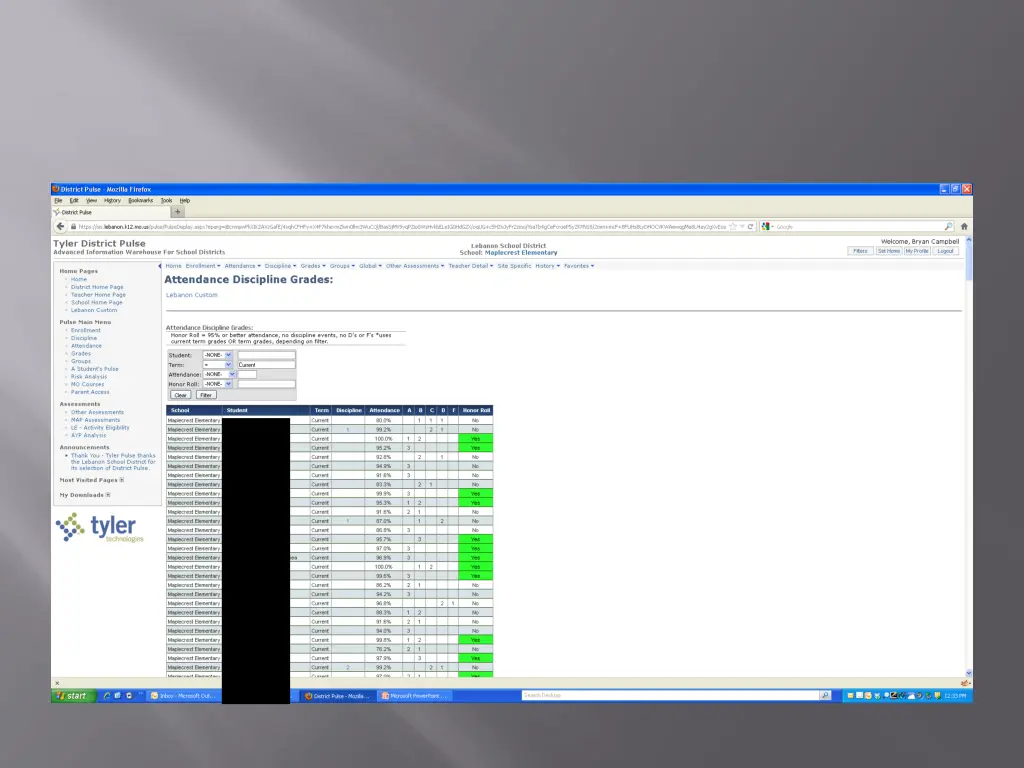
Task: Open the Bookmarks menu
Action: click(x=140, y=200)
